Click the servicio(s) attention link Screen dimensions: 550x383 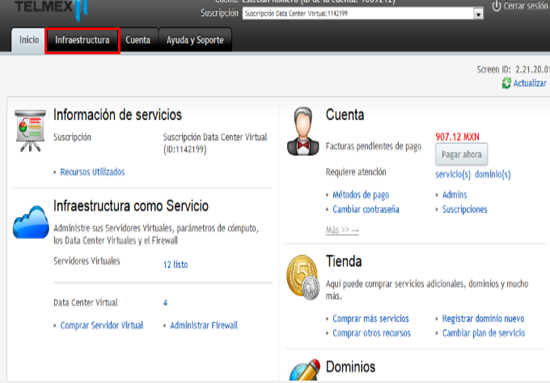pos(453,174)
